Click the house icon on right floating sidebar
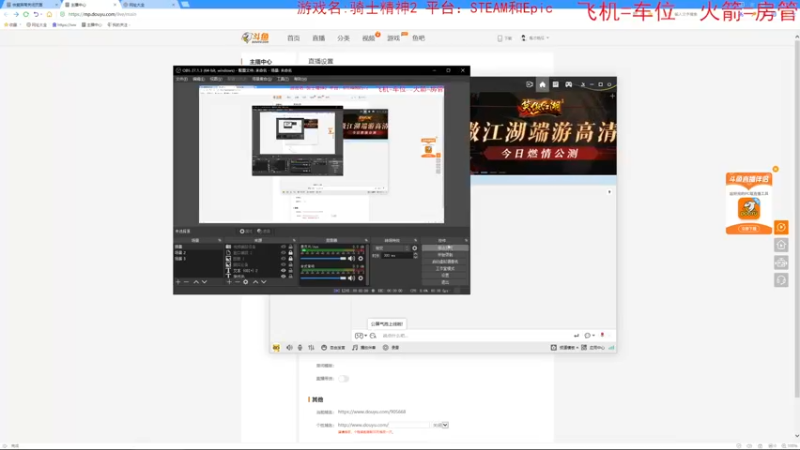The width and height of the screenshot is (800, 450). click(x=781, y=245)
